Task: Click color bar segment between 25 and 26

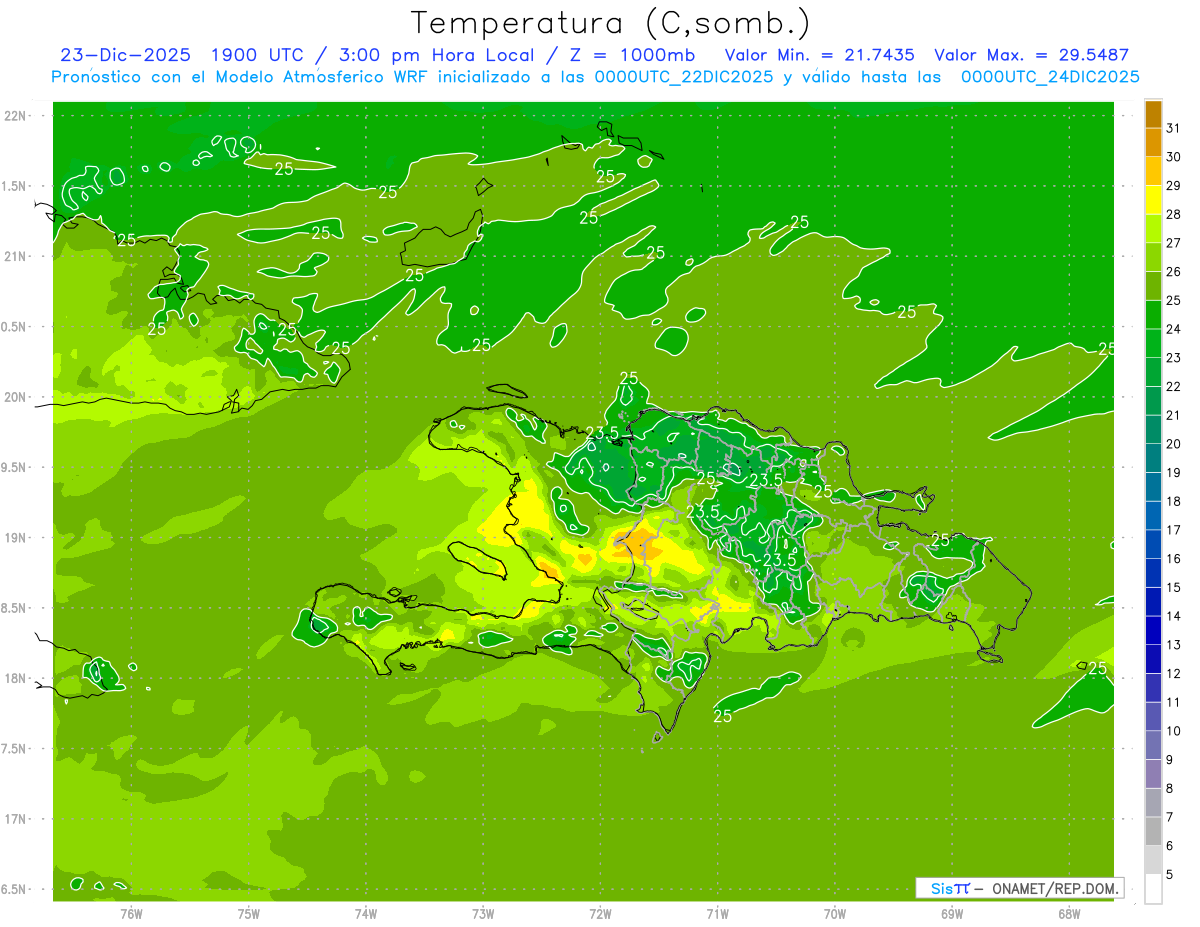Action: point(1153,286)
